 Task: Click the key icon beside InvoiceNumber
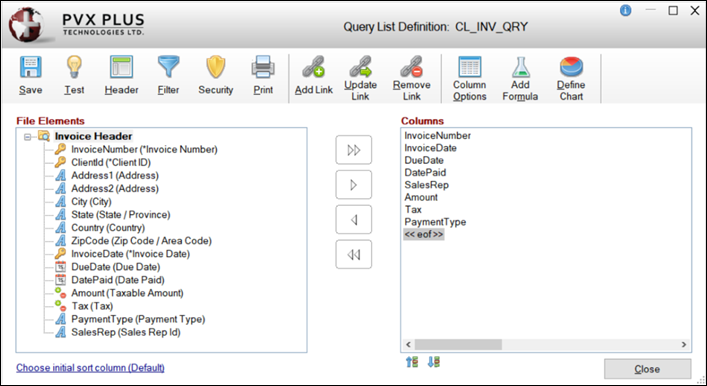coord(60,149)
